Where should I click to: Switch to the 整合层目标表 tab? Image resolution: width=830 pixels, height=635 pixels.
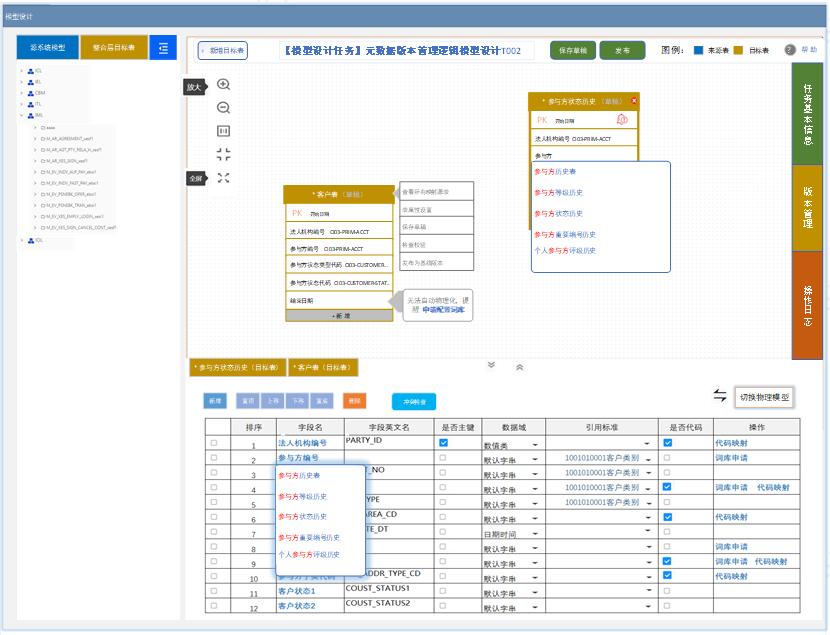[x=113, y=47]
